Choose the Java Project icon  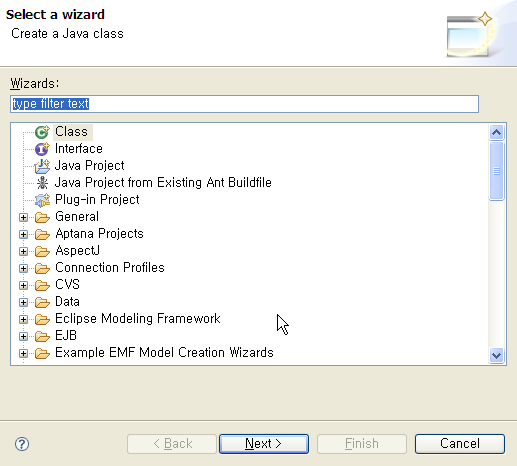42,166
